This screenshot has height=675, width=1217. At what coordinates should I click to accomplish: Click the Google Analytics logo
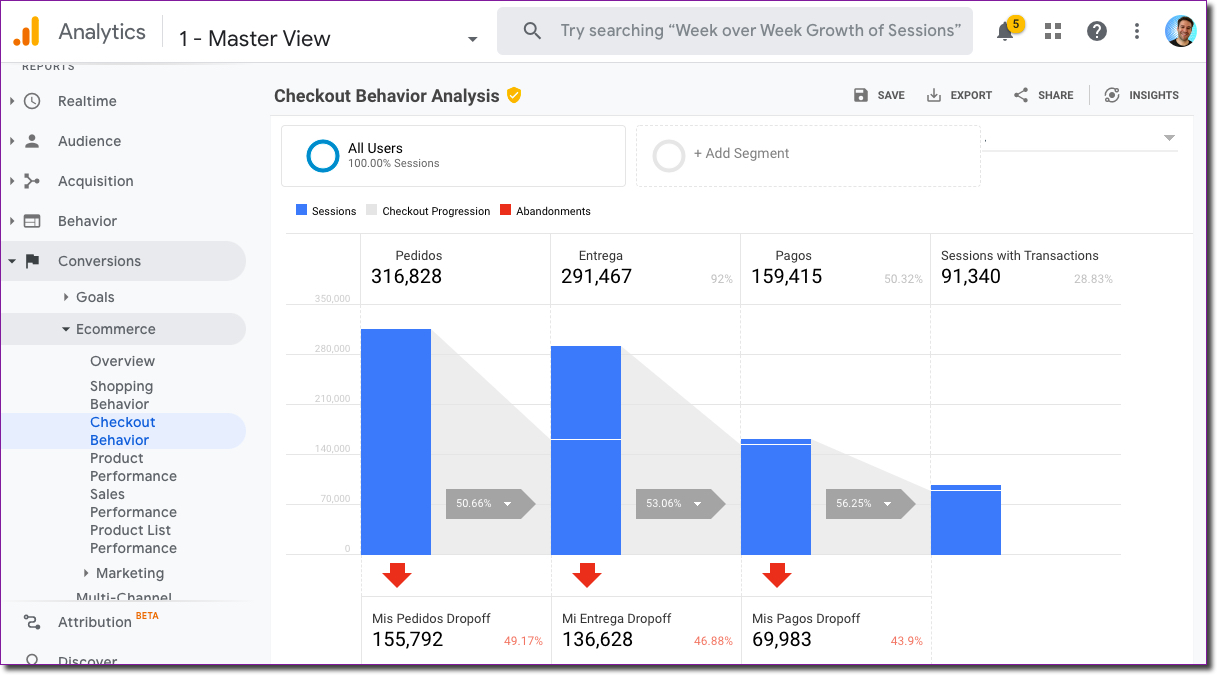[27, 31]
